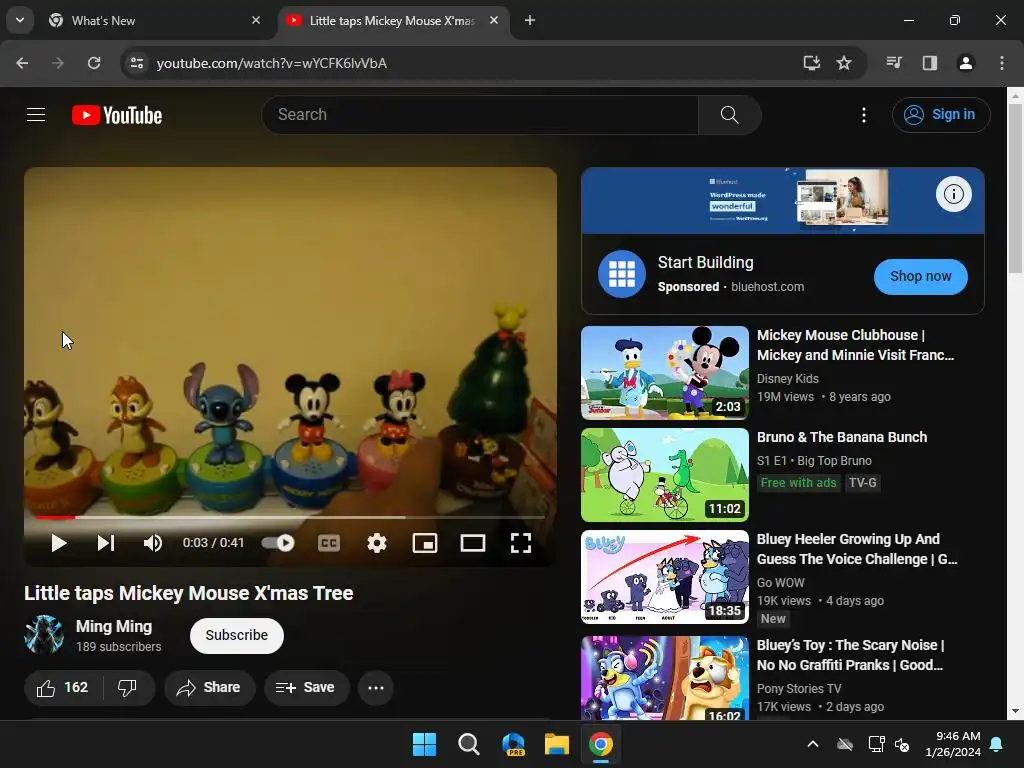Dislike this video
Image resolution: width=1024 pixels, height=768 pixels.
(127, 688)
